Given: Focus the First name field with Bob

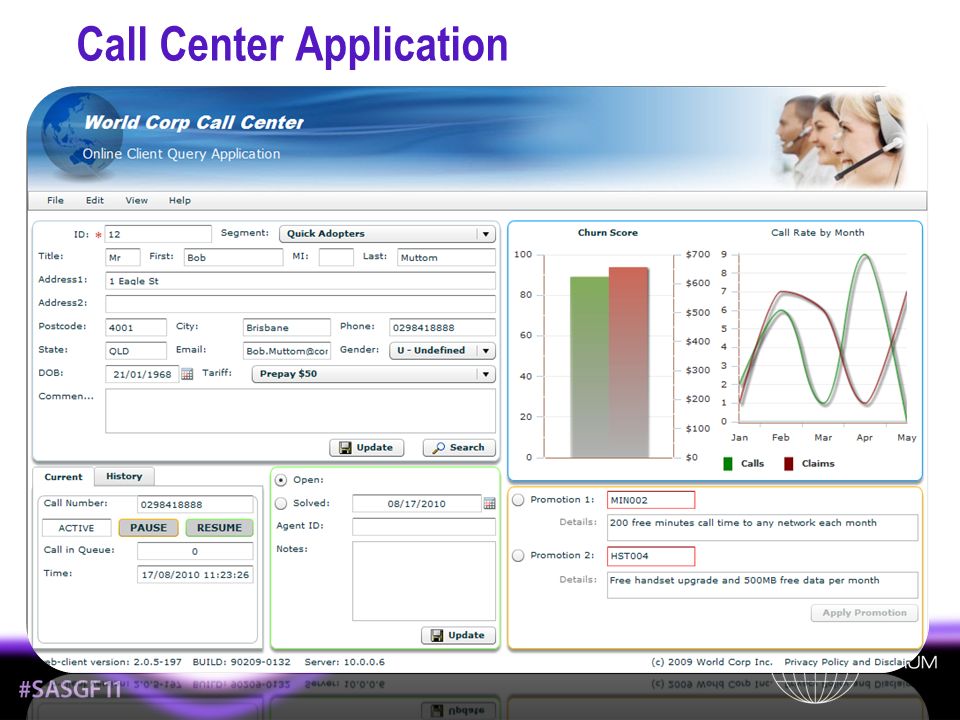Looking at the screenshot, I should coord(233,257).
